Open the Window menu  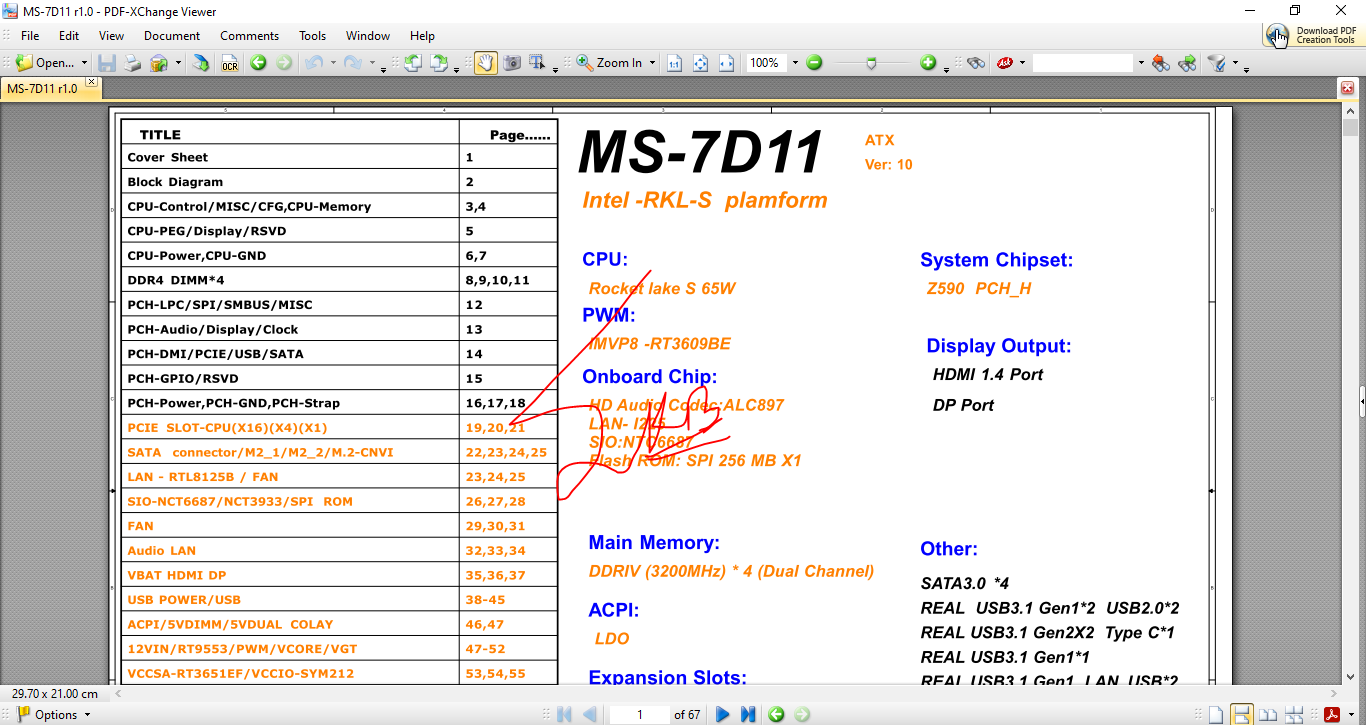pyautogui.click(x=368, y=35)
